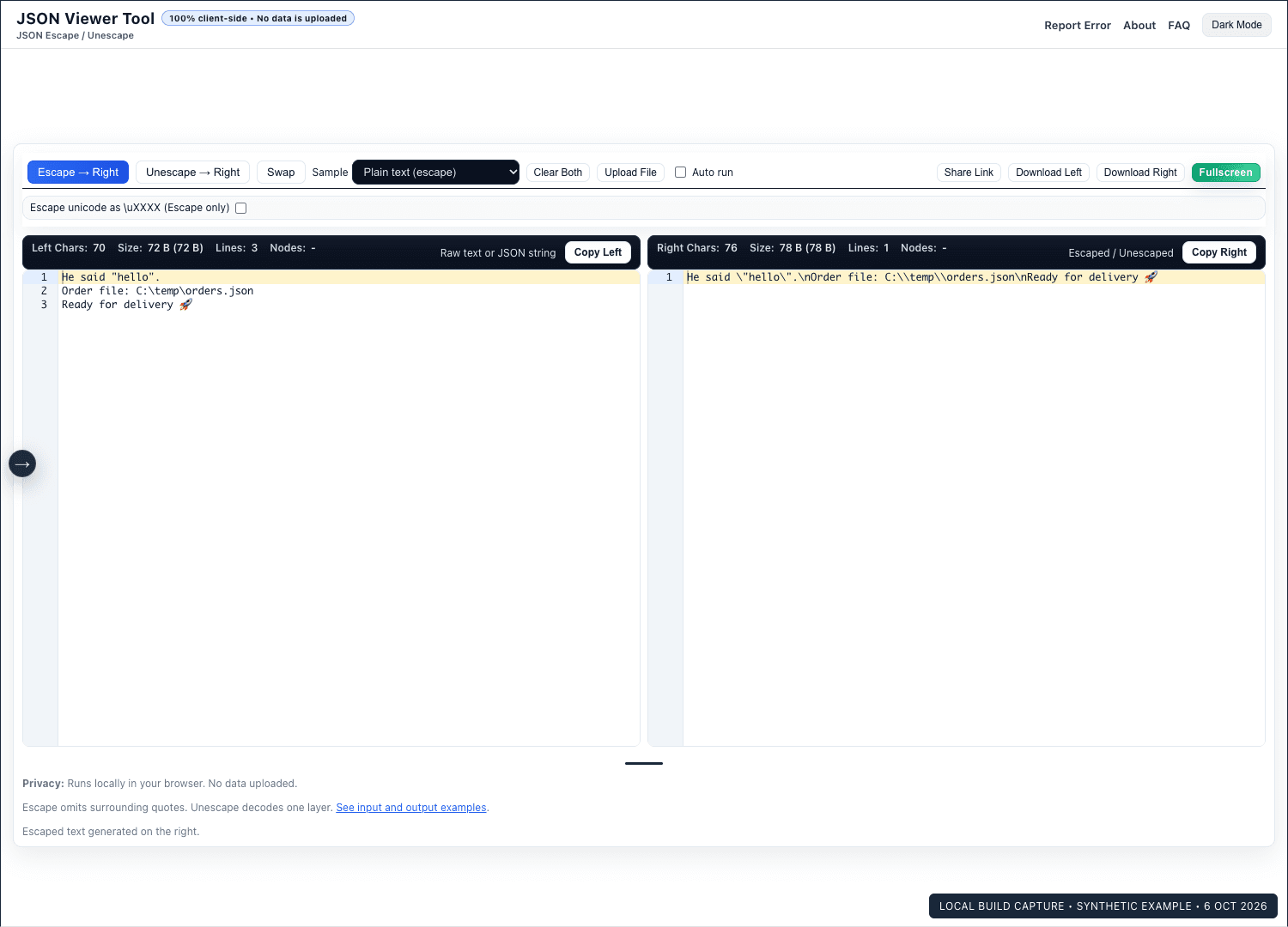Click the 'Raw text or JSON string' label
The height and width of the screenshot is (927, 1288).
pyautogui.click(x=498, y=253)
